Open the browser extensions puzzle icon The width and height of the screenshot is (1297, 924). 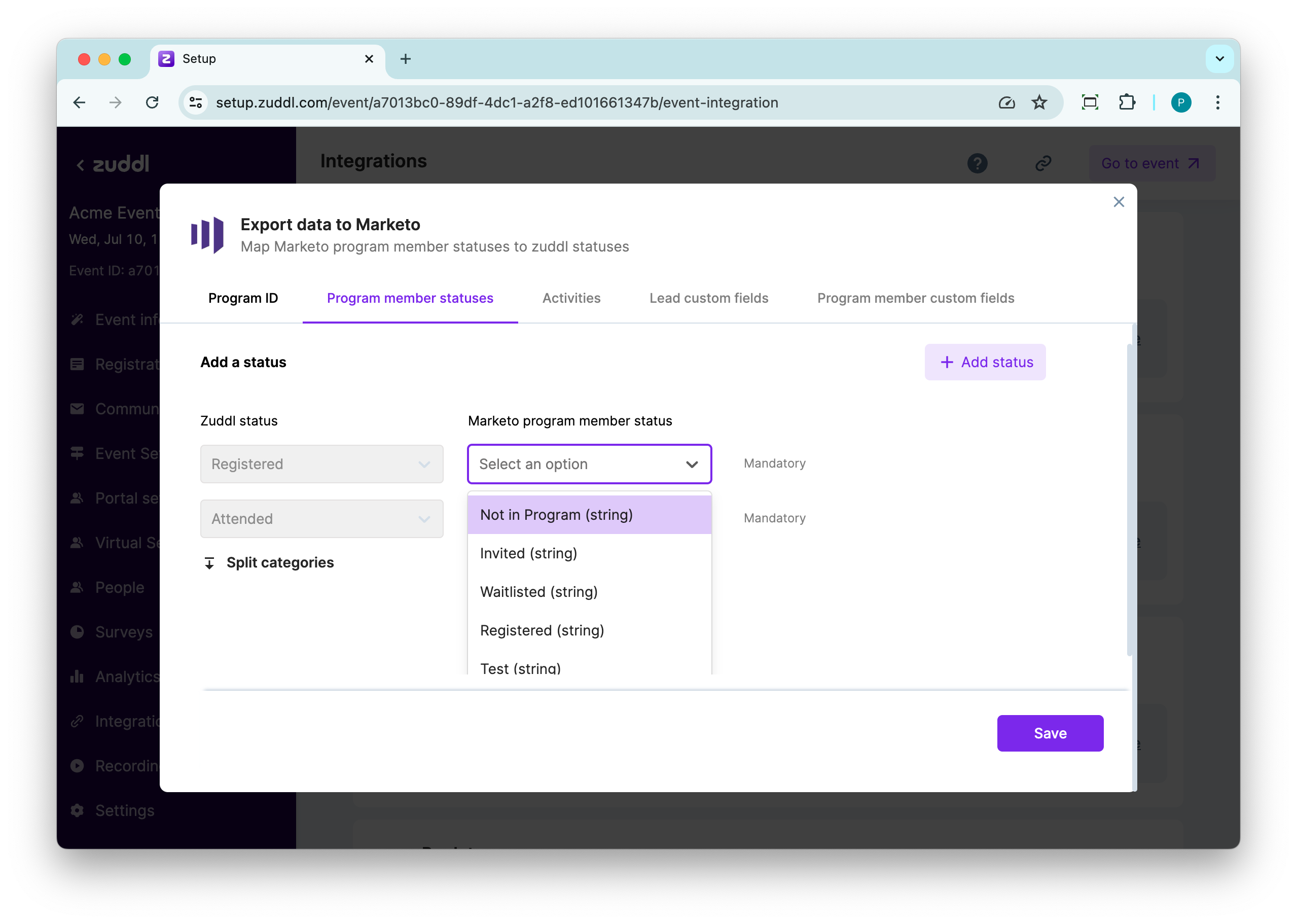click(x=1126, y=102)
